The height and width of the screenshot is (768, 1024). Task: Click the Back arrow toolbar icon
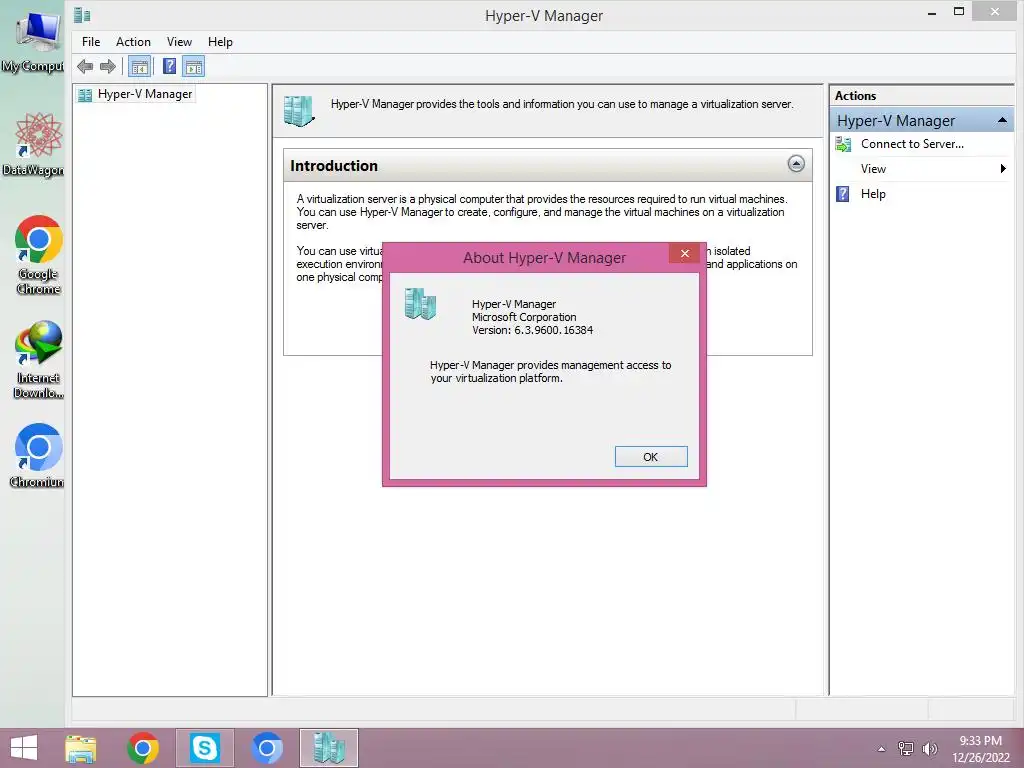85,67
